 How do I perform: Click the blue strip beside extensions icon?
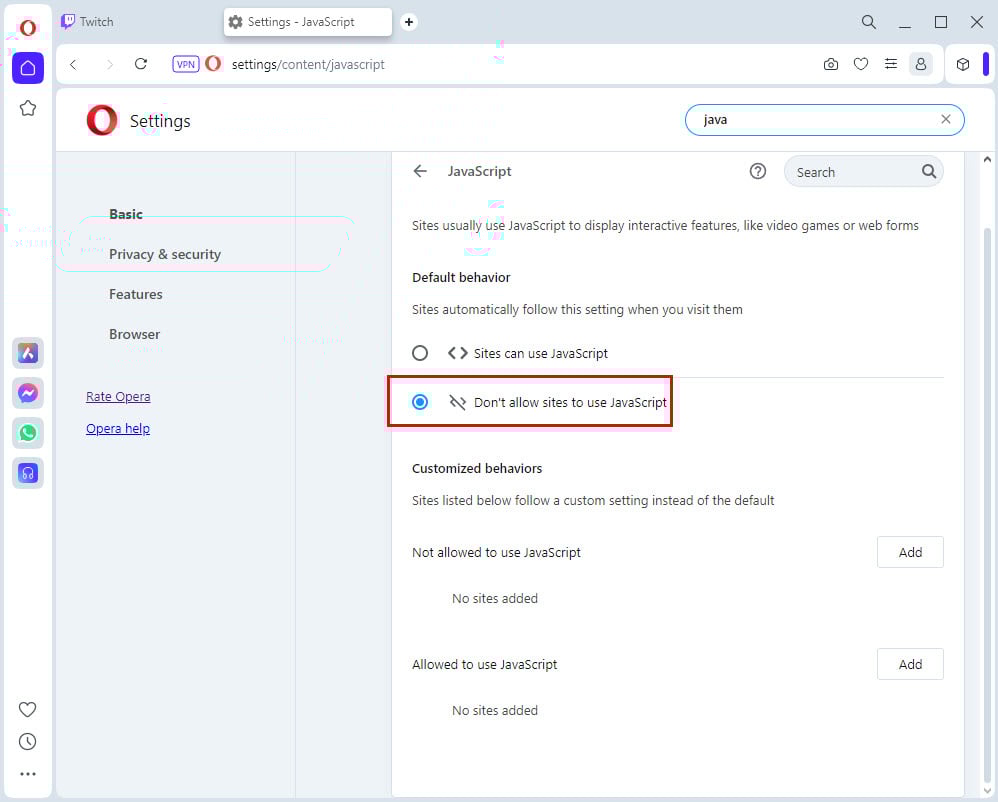986,64
